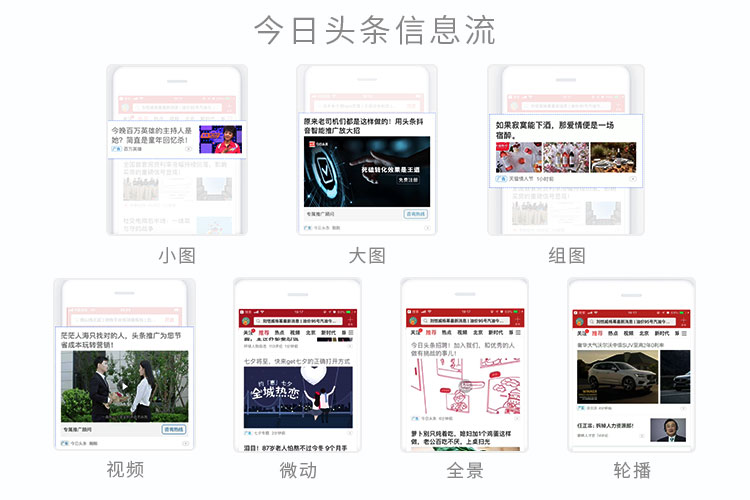
Task: Open the white Volvo SUV carousel image
Action: coord(617,377)
